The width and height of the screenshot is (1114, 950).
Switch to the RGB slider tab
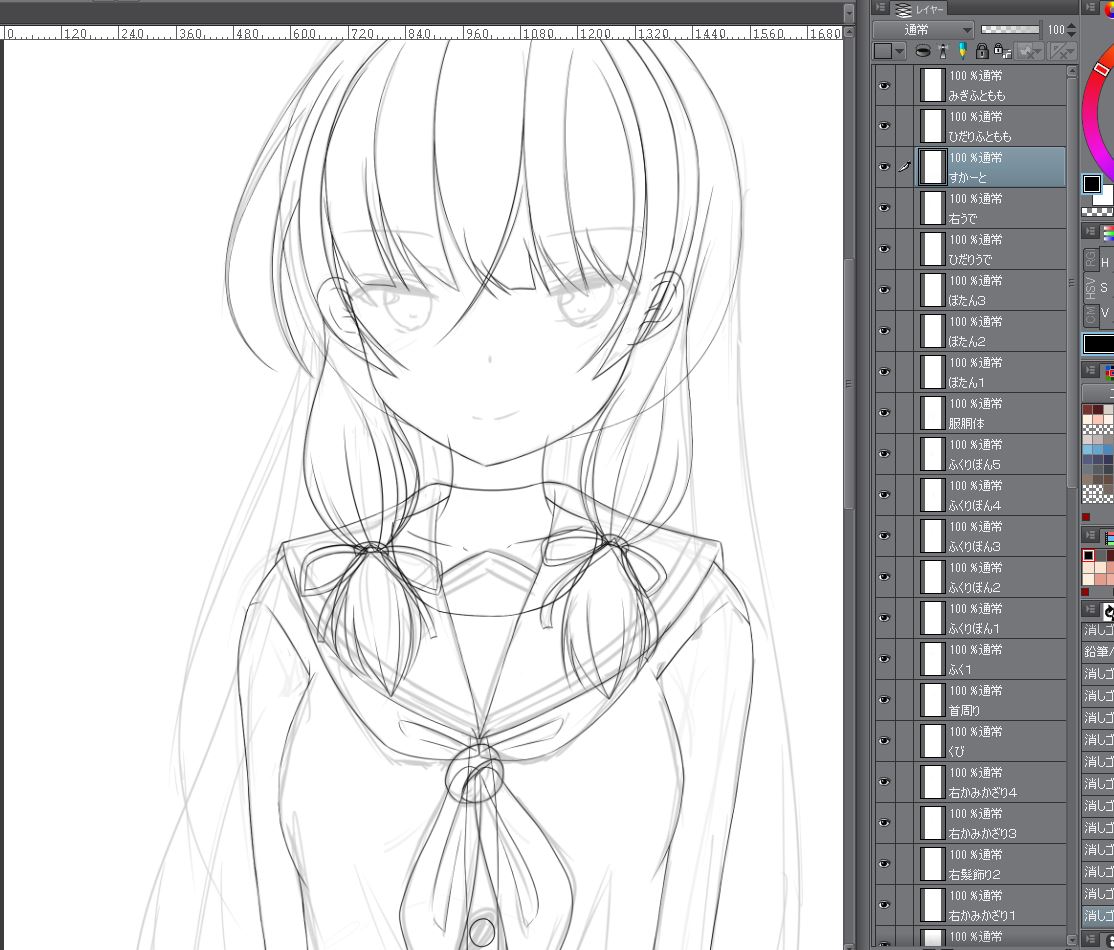coord(1090,259)
